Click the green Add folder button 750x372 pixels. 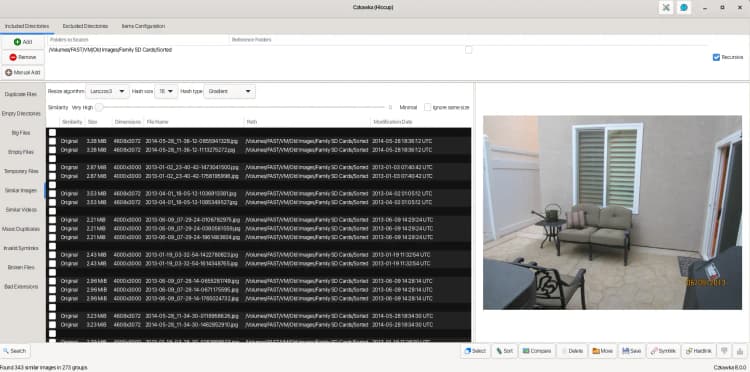pyautogui.click(x=23, y=42)
